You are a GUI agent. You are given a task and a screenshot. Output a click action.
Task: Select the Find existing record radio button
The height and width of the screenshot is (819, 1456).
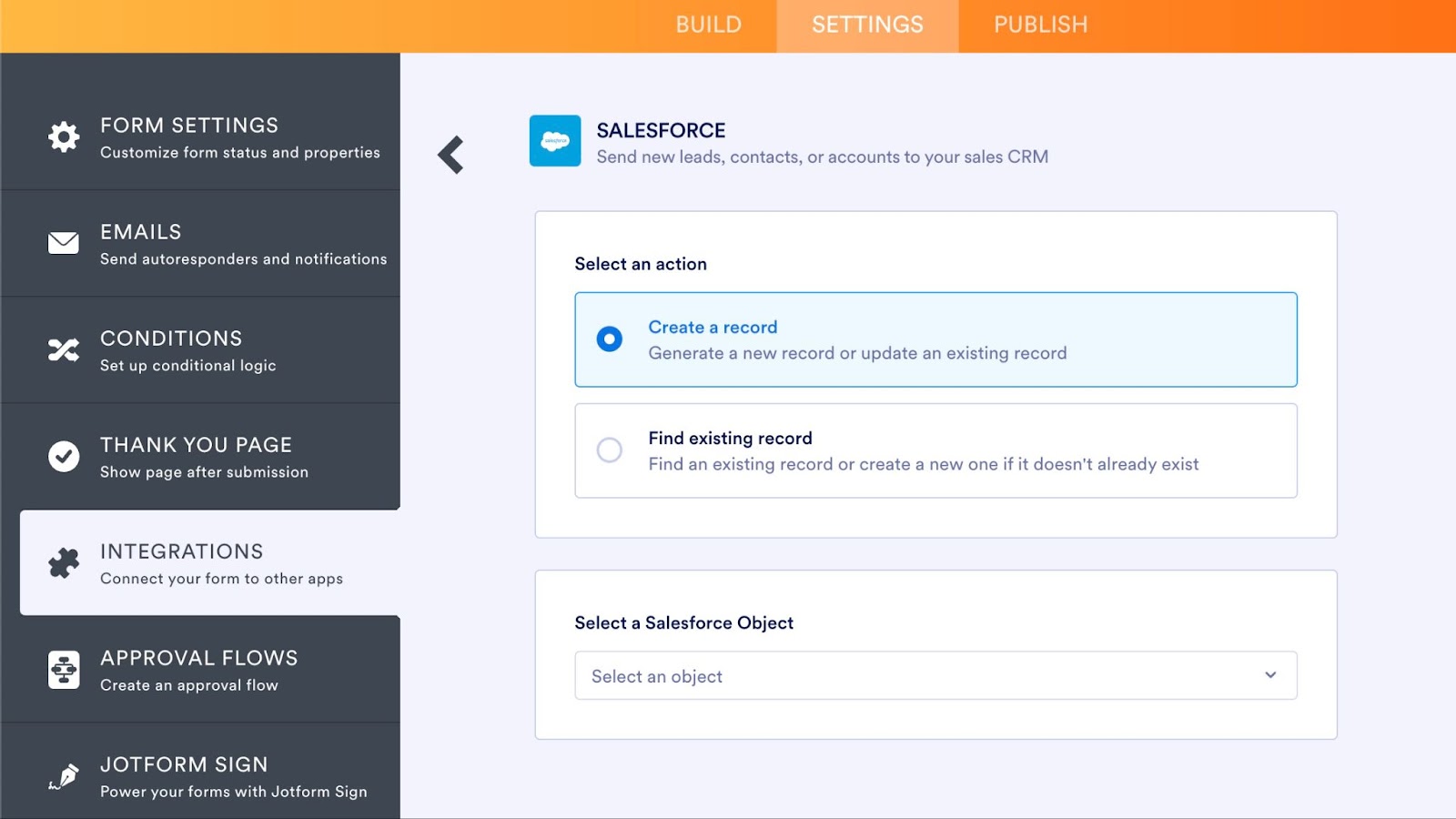(x=610, y=450)
